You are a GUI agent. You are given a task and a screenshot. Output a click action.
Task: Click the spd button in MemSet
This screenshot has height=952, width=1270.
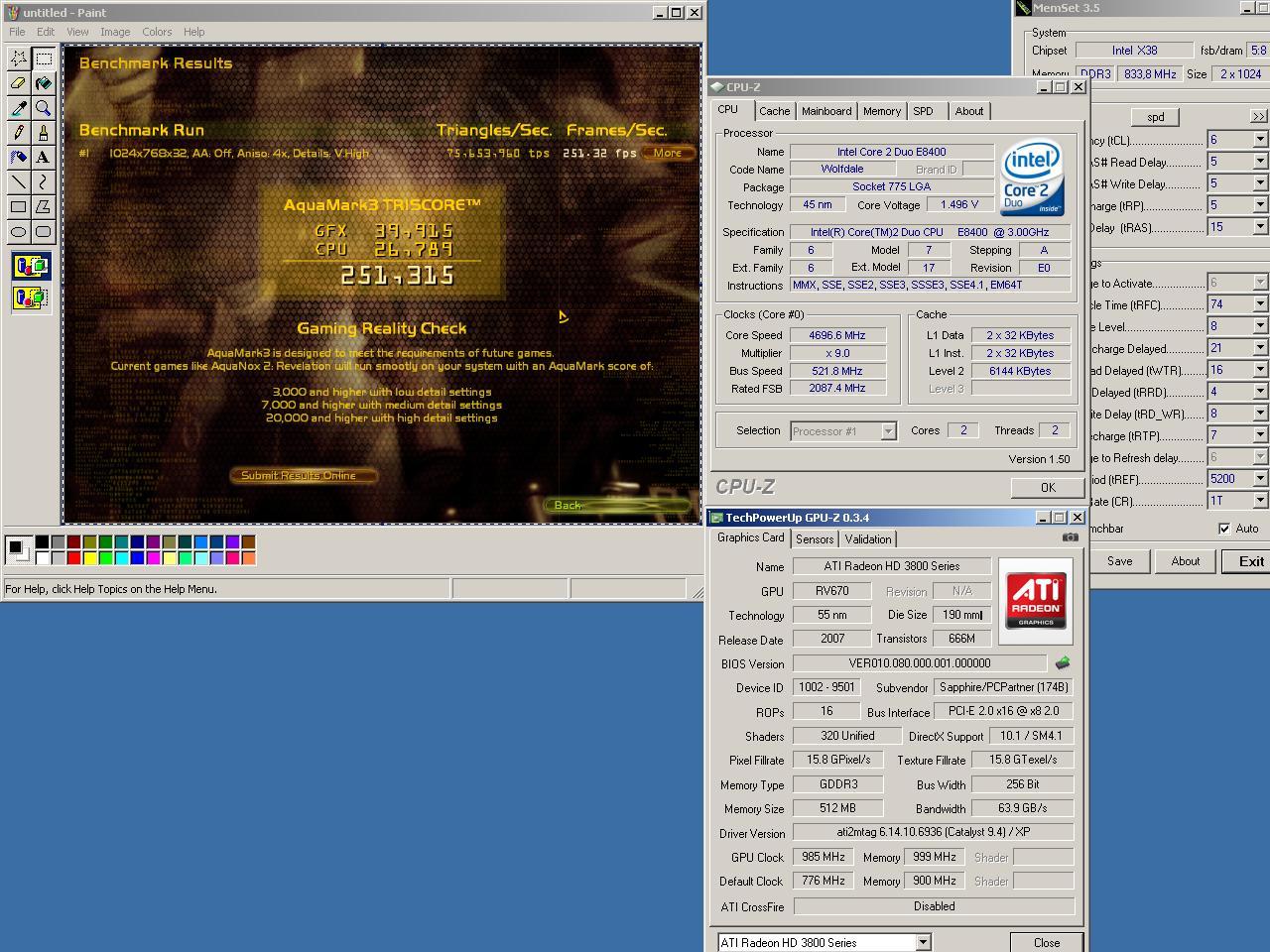(x=1156, y=117)
